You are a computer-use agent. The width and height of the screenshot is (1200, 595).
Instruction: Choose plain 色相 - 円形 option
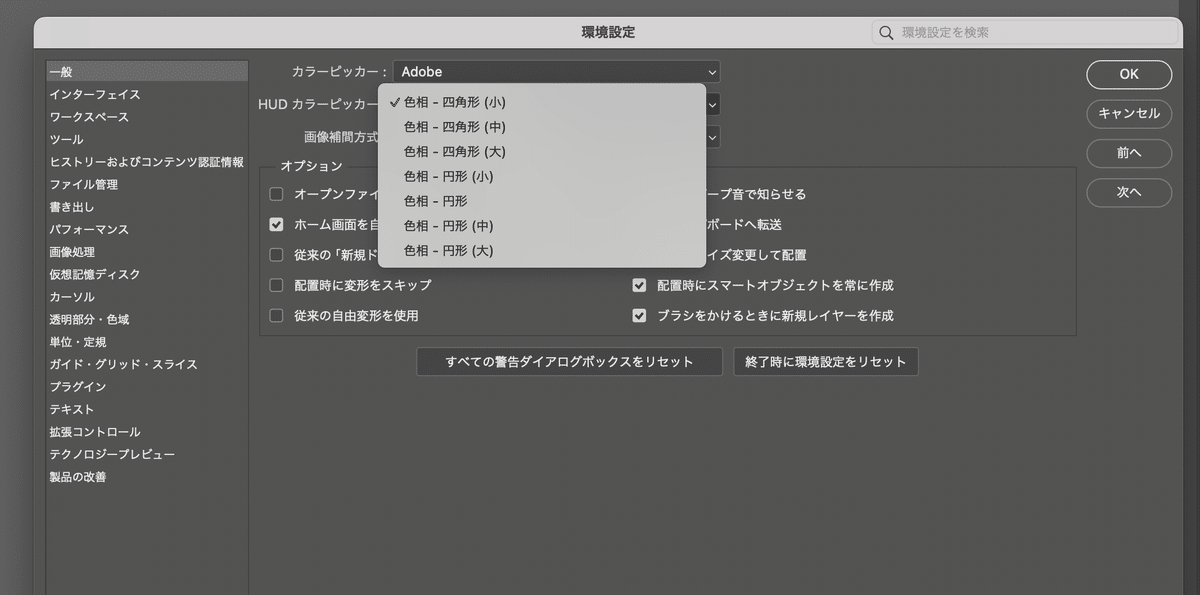[x=542, y=201]
